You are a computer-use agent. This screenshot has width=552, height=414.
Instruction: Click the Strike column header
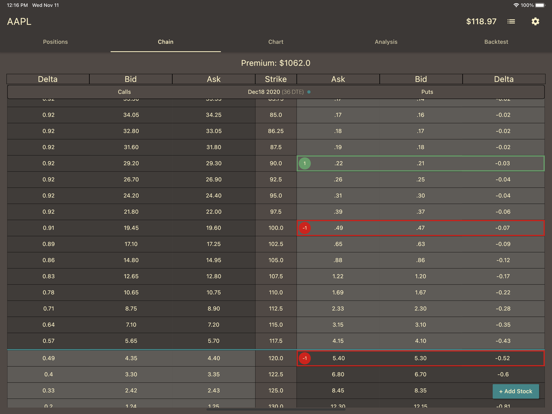click(276, 79)
